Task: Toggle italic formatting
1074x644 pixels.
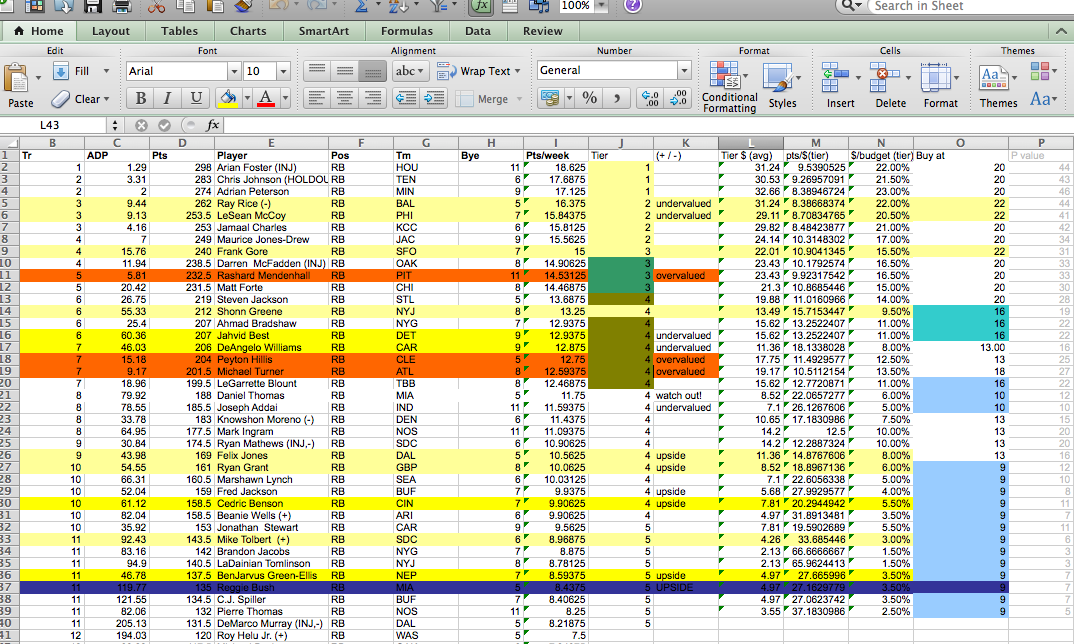Action: pyautogui.click(x=168, y=98)
